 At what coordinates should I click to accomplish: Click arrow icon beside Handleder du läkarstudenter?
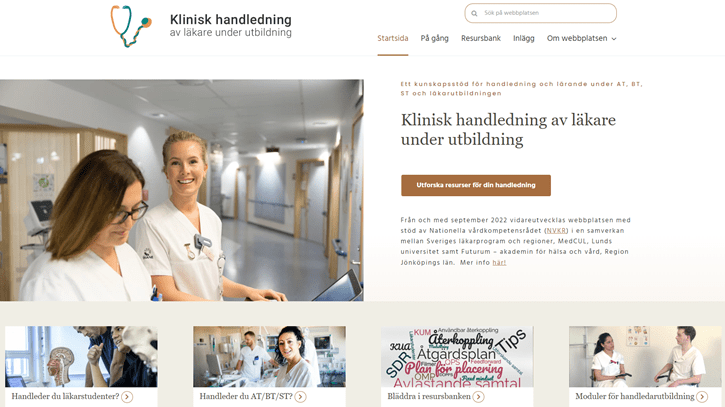pos(127,397)
